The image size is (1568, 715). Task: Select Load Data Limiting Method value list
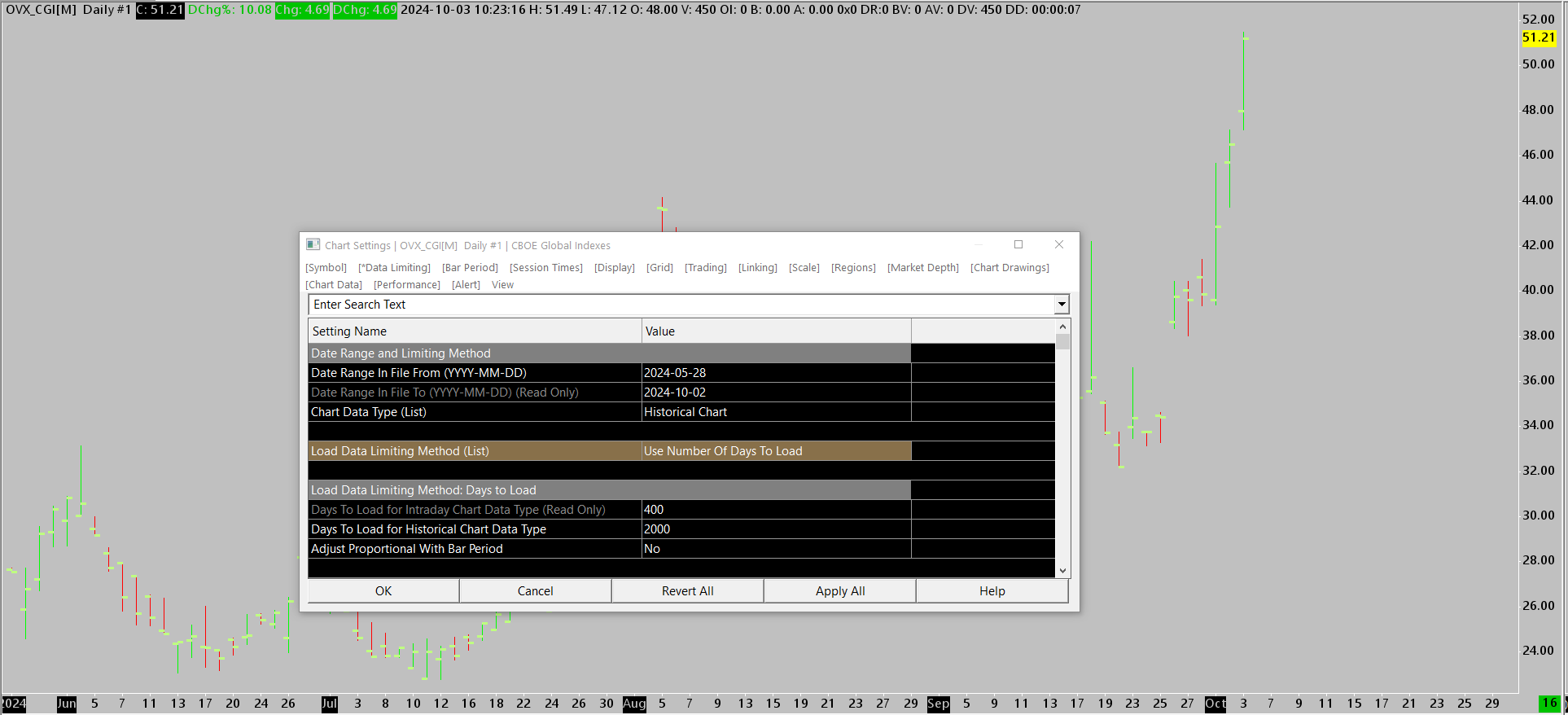pos(777,451)
